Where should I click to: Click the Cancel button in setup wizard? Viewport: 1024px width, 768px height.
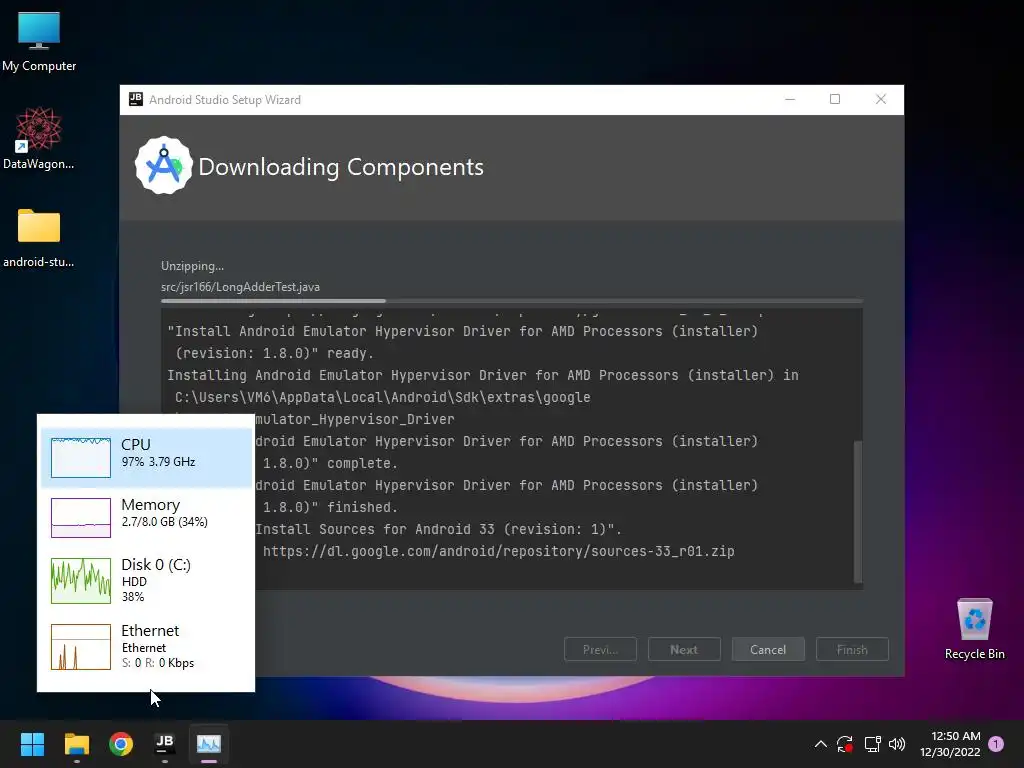pyautogui.click(x=768, y=650)
